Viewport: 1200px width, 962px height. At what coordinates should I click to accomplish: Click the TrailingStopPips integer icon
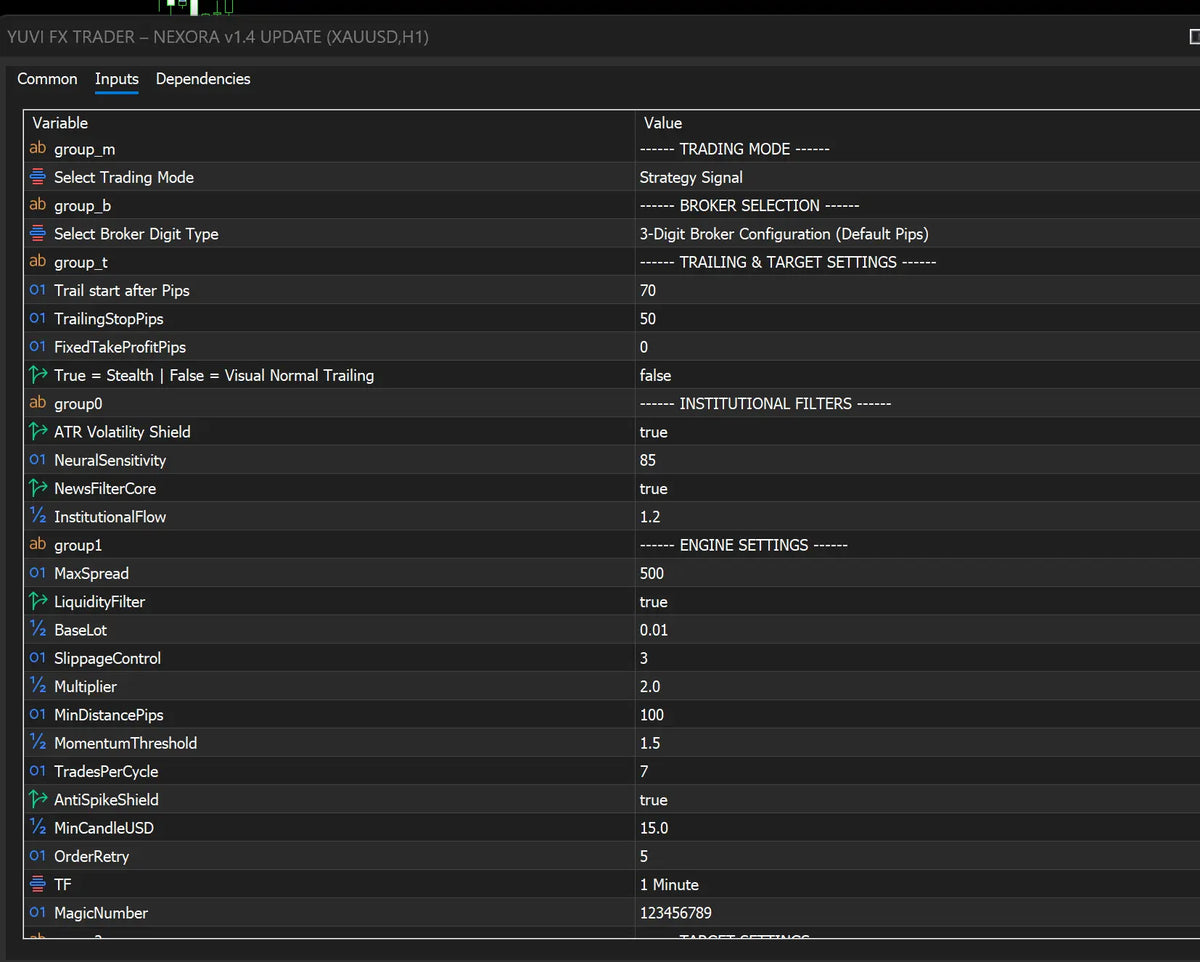pos(38,318)
